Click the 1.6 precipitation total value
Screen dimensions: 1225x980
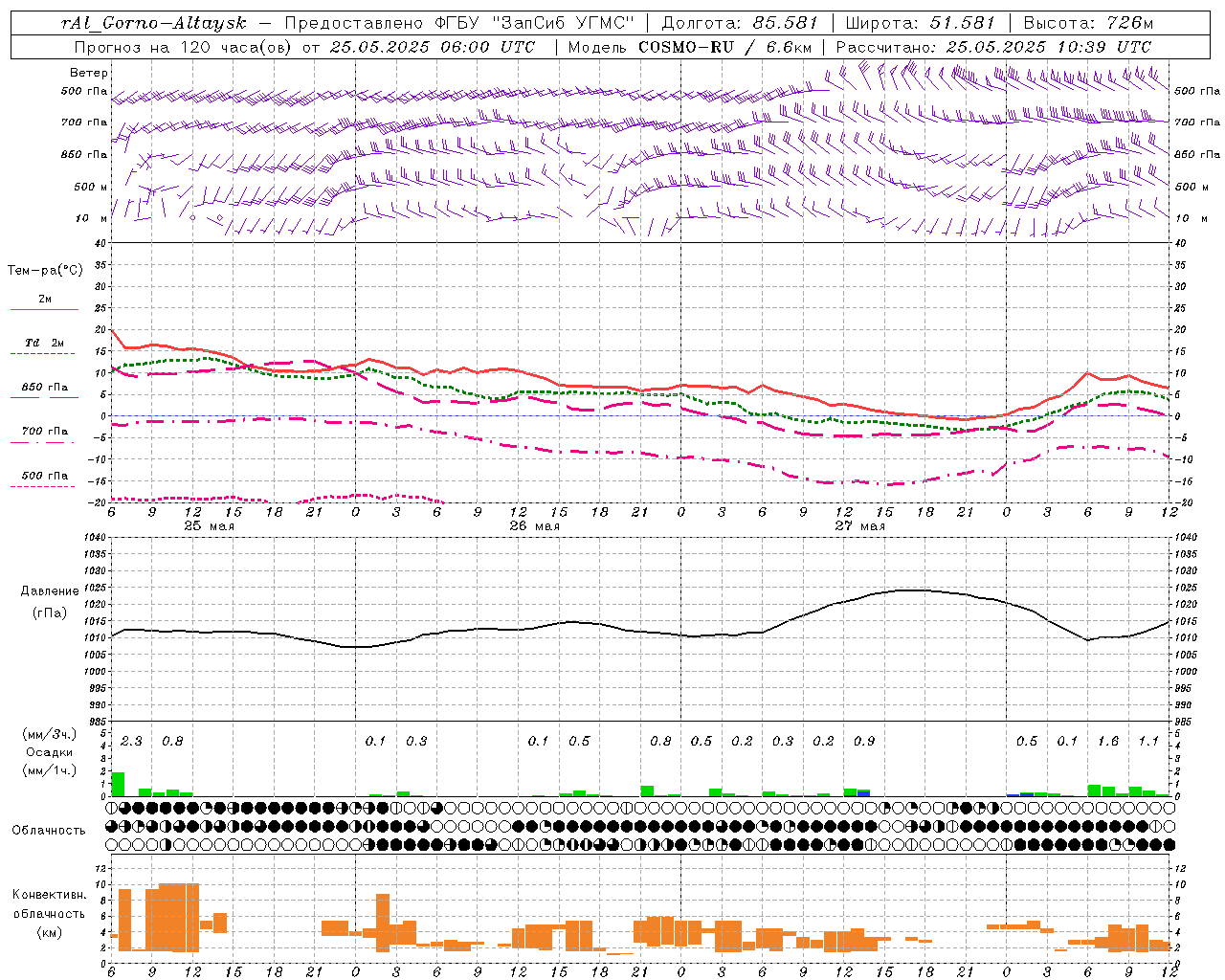(x=1108, y=742)
